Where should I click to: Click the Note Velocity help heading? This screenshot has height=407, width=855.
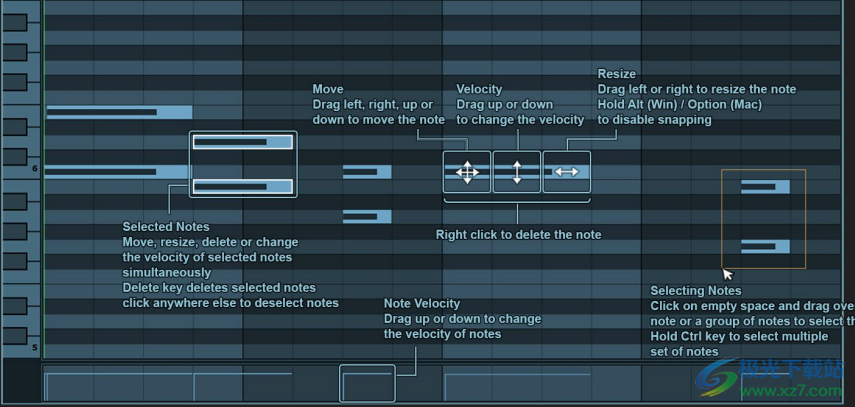(422, 303)
